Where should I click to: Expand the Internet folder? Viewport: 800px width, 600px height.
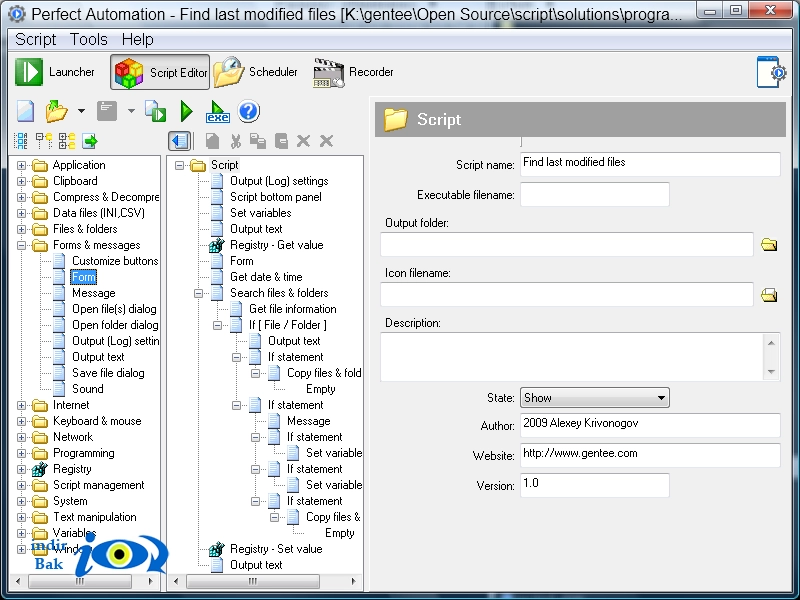coord(21,406)
